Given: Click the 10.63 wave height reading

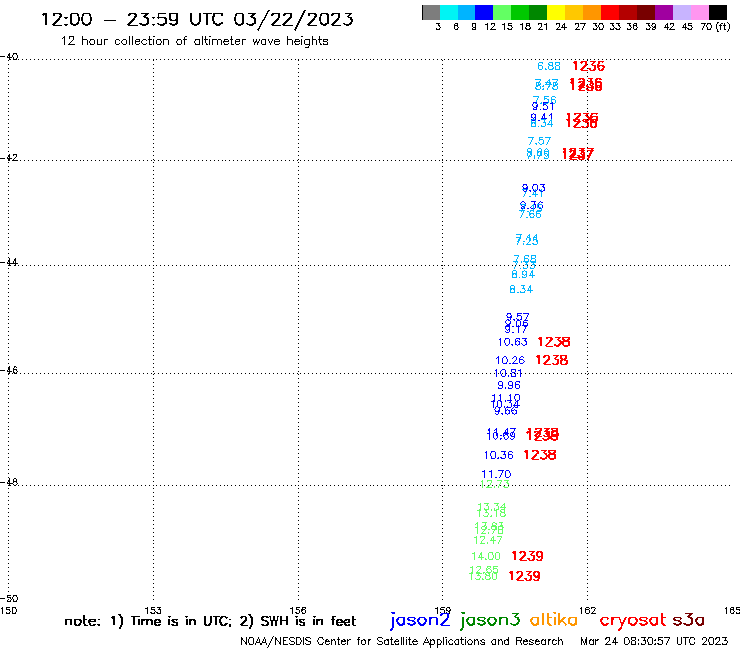Looking at the screenshot, I should 513,342.
